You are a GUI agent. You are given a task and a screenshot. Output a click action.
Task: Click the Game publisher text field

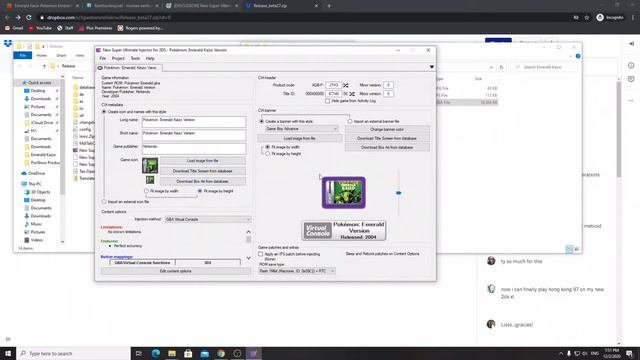(x=194, y=148)
